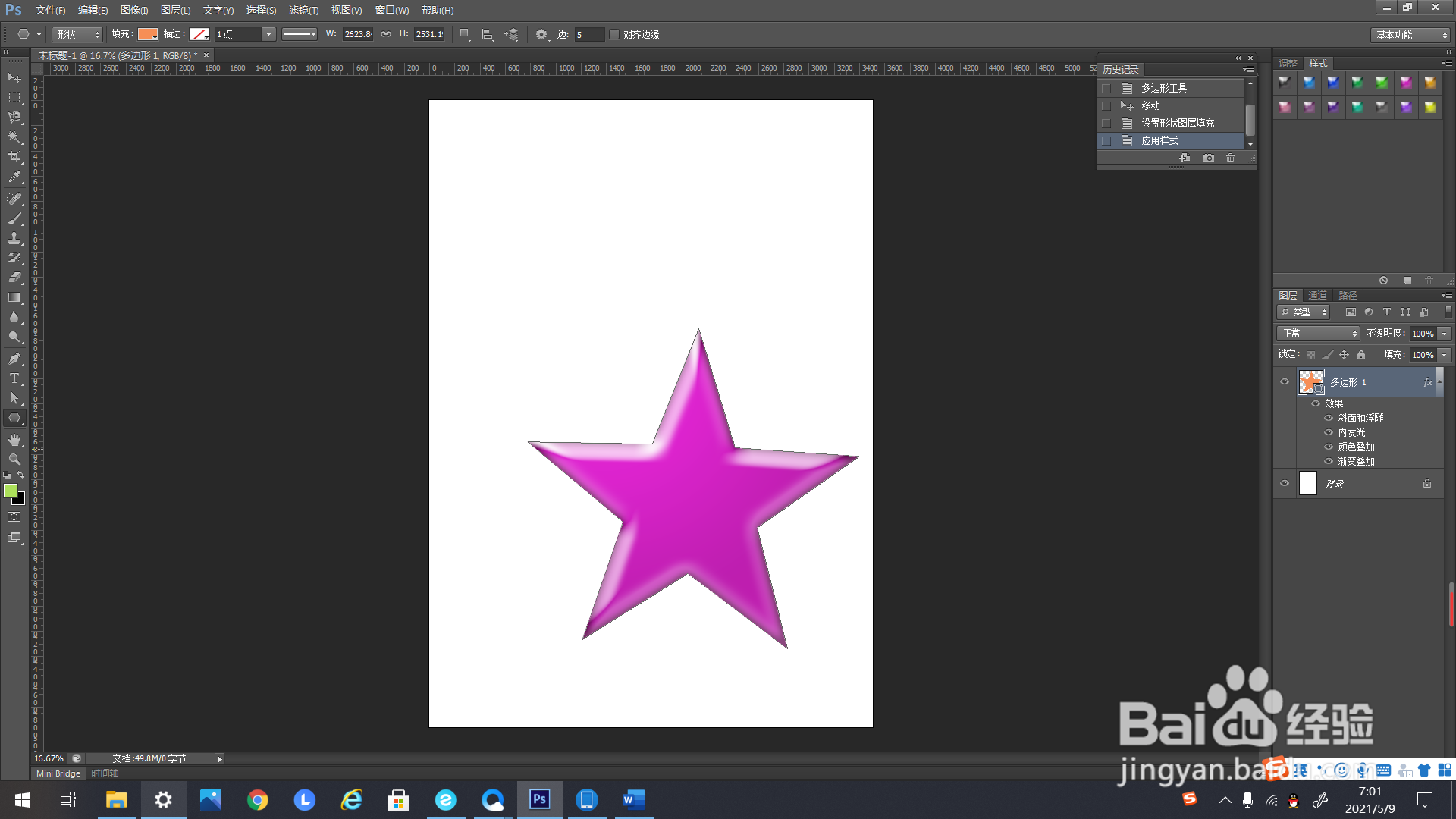Click the shape width W field

tap(357, 34)
